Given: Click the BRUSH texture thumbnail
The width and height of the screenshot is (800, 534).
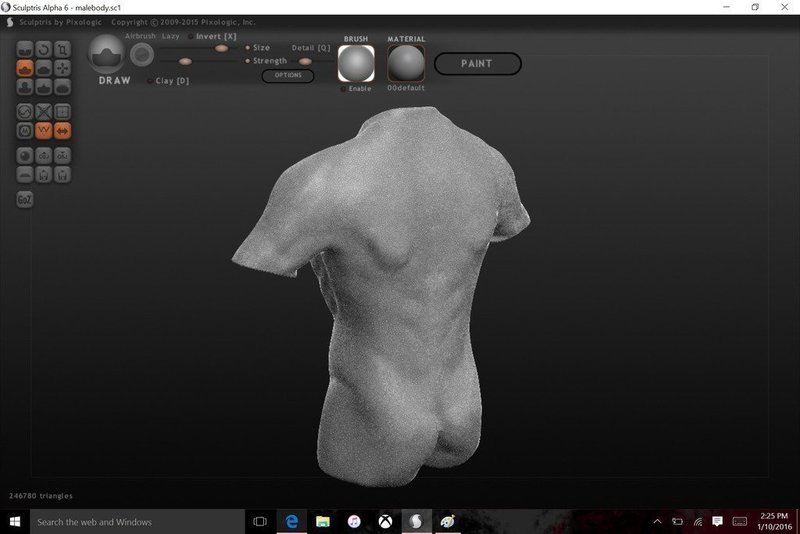Looking at the screenshot, I should (x=356, y=63).
